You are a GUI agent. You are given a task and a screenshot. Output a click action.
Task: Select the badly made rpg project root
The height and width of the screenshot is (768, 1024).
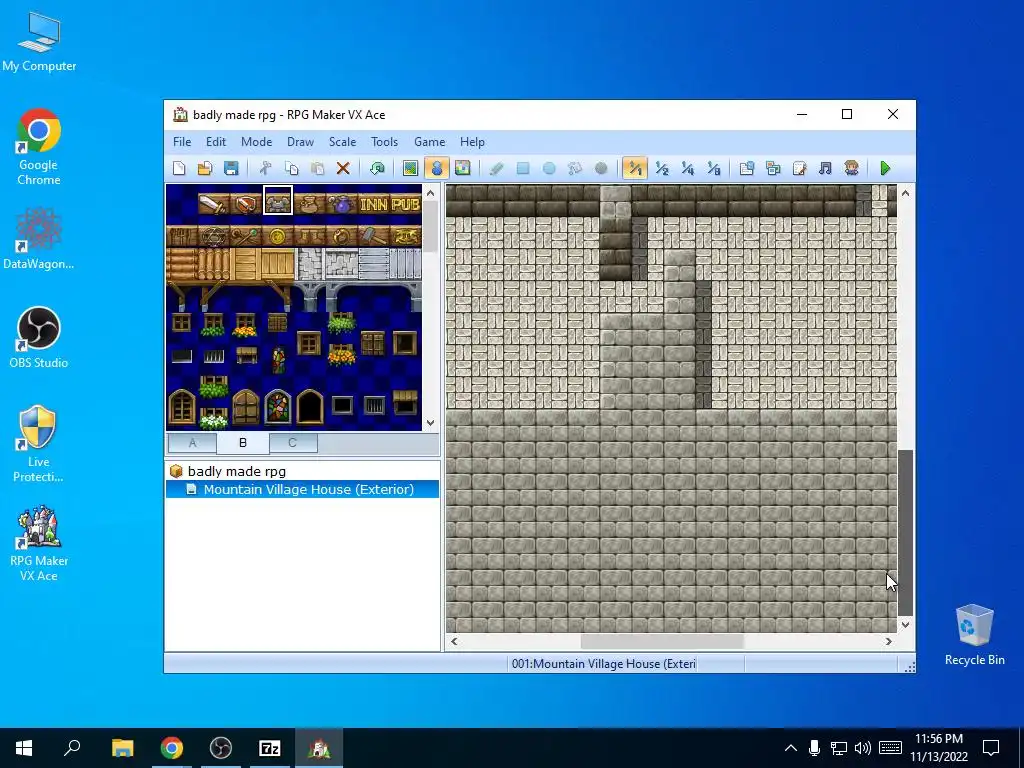coord(236,471)
